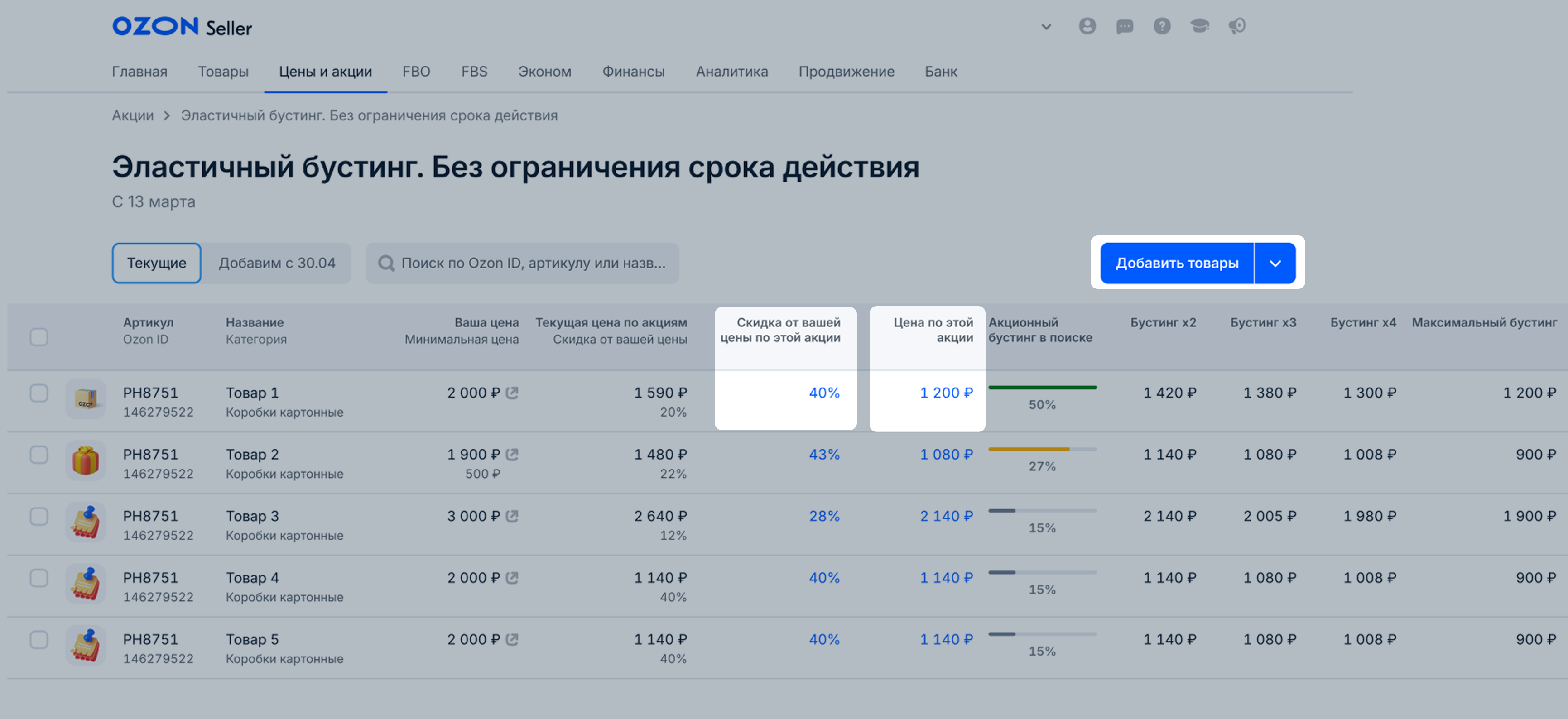Check the Товар 3 row checkbox
The image size is (1568, 719).
tap(39, 517)
